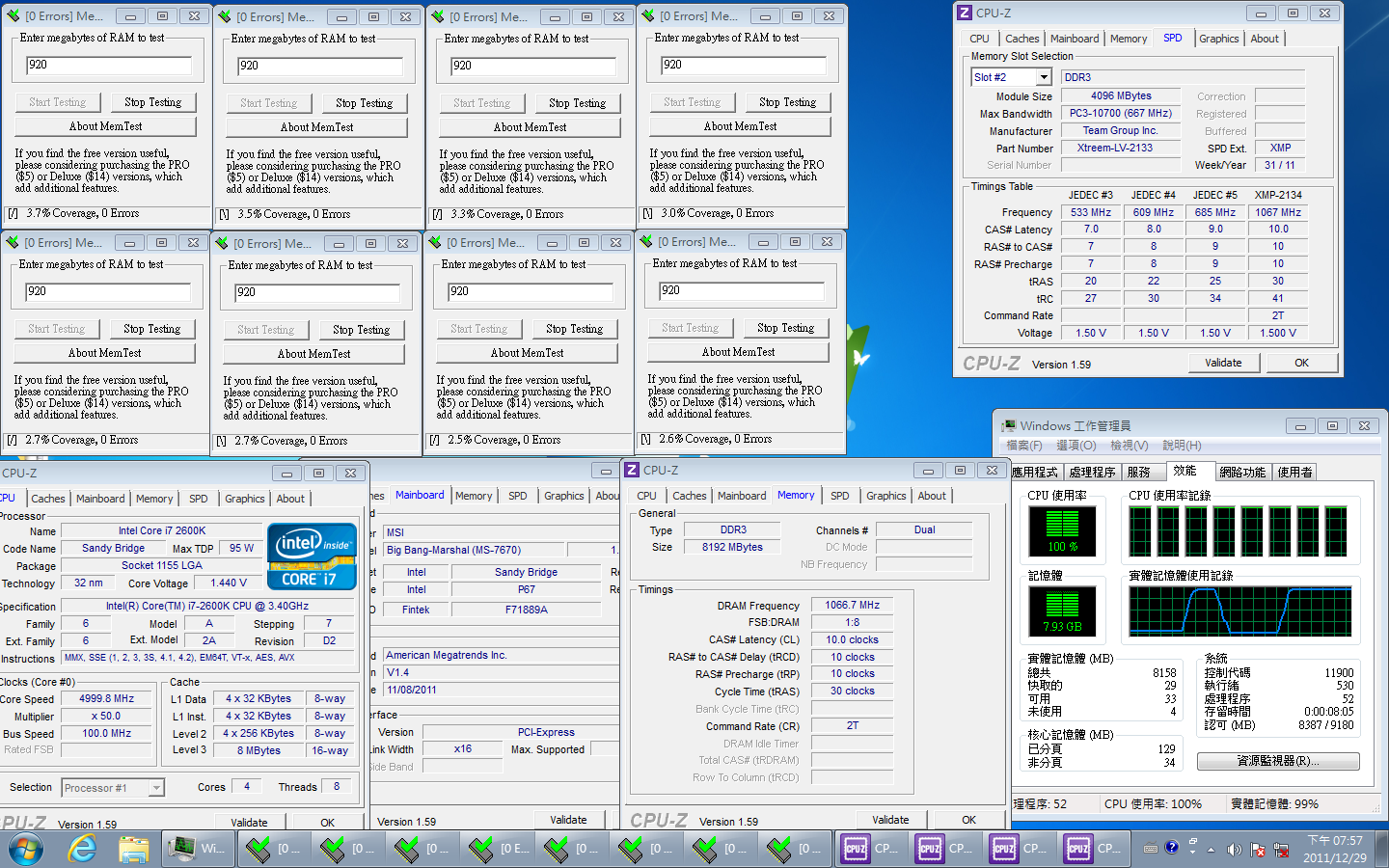Click the CPU 使用率 100% meter in Task Manager

pyautogui.click(x=1062, y=531)
